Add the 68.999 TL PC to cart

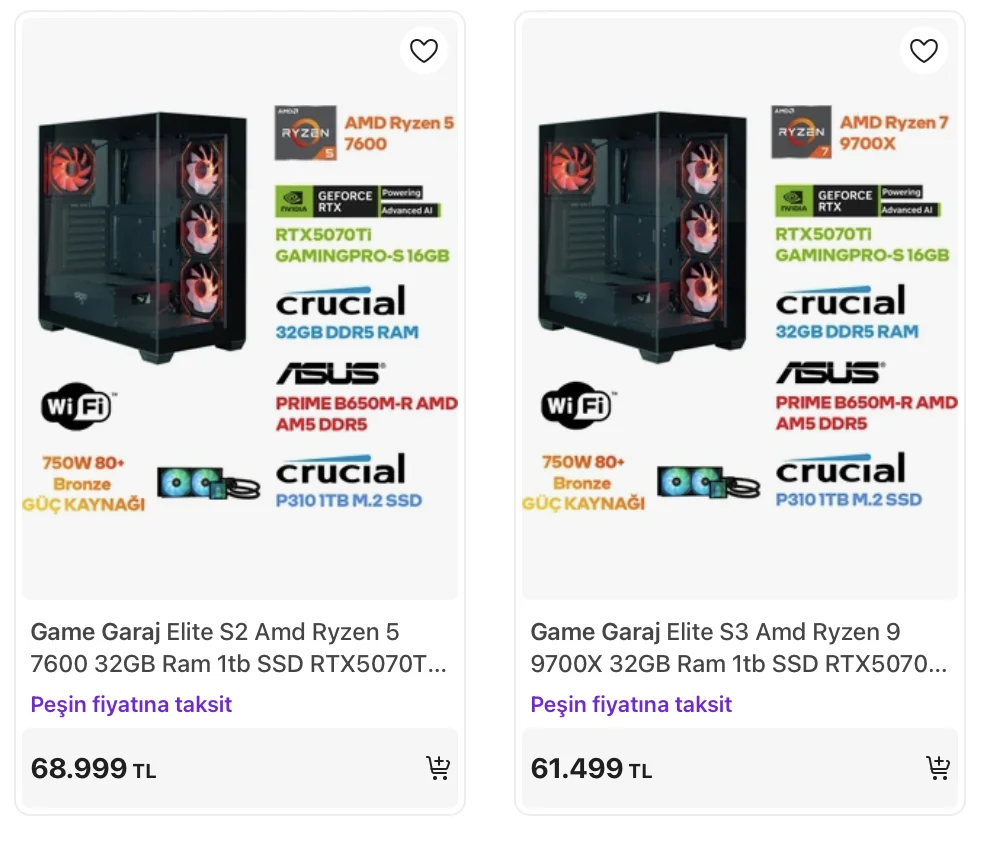click(438, 768)
